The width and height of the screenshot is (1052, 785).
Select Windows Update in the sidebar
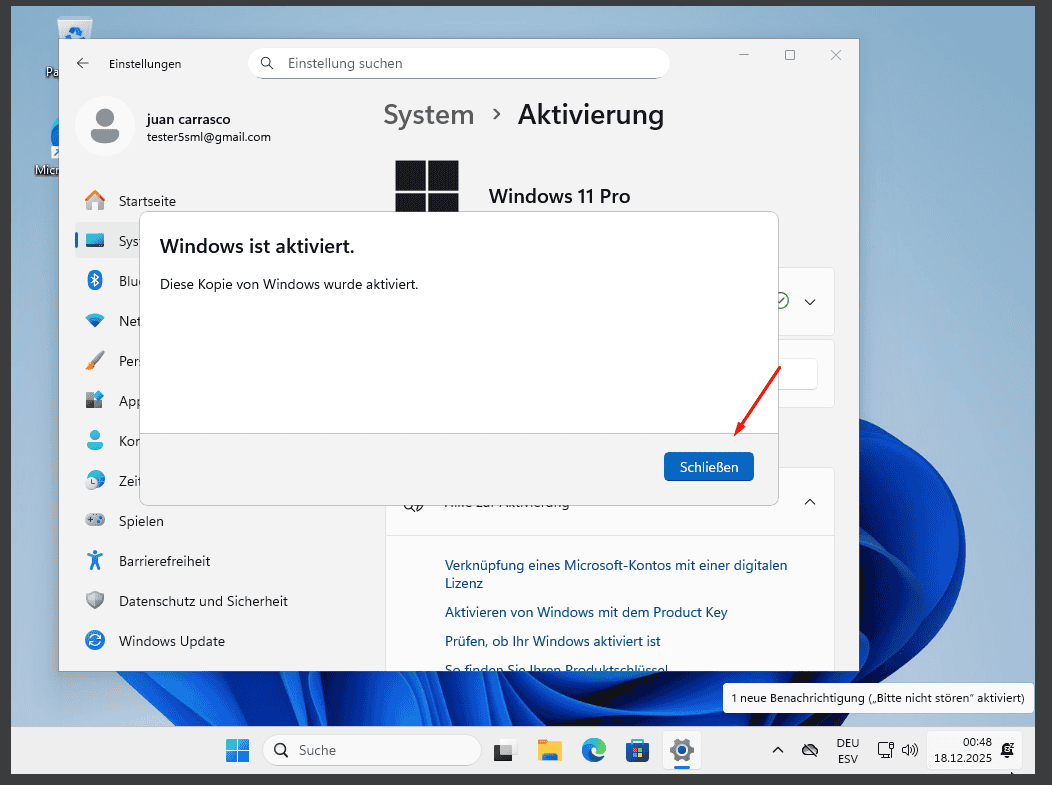[x=172, y=641]
